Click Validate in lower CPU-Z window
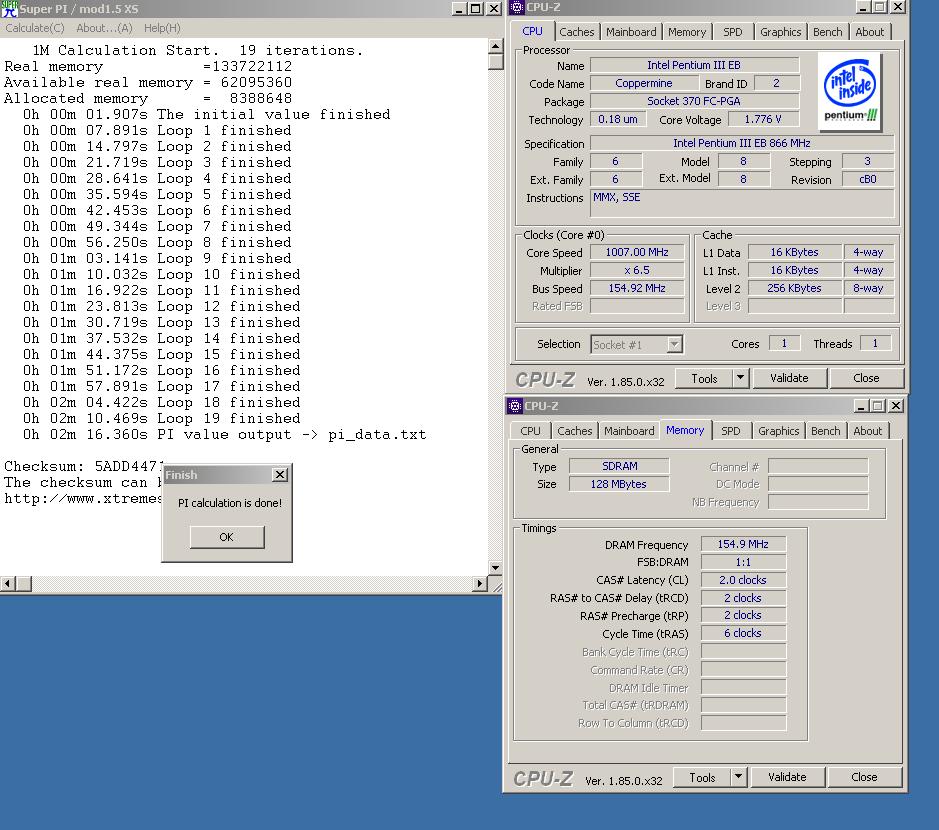This screenshot has height=830, width=939. [787, 777]
